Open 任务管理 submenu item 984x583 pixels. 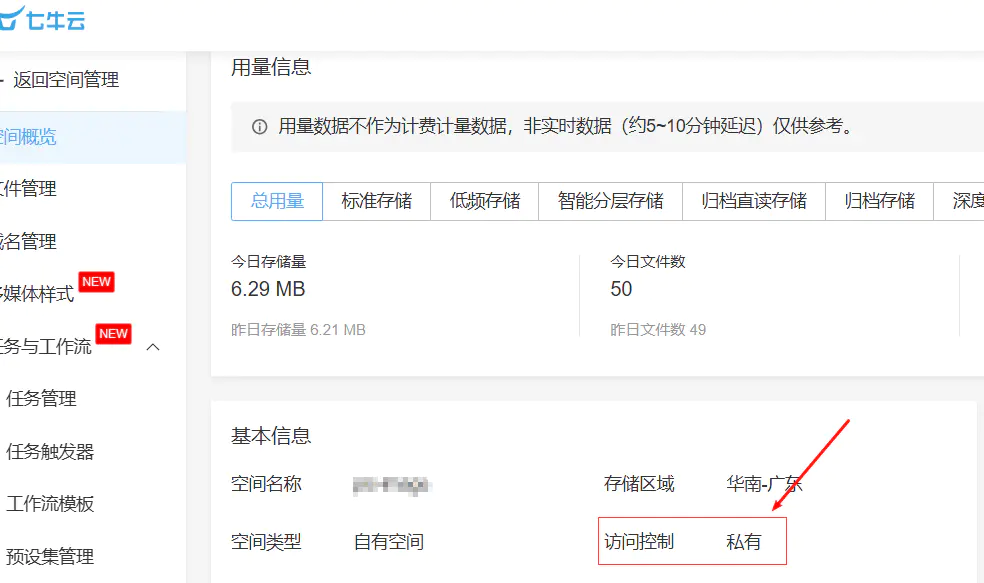coord(41,399)
